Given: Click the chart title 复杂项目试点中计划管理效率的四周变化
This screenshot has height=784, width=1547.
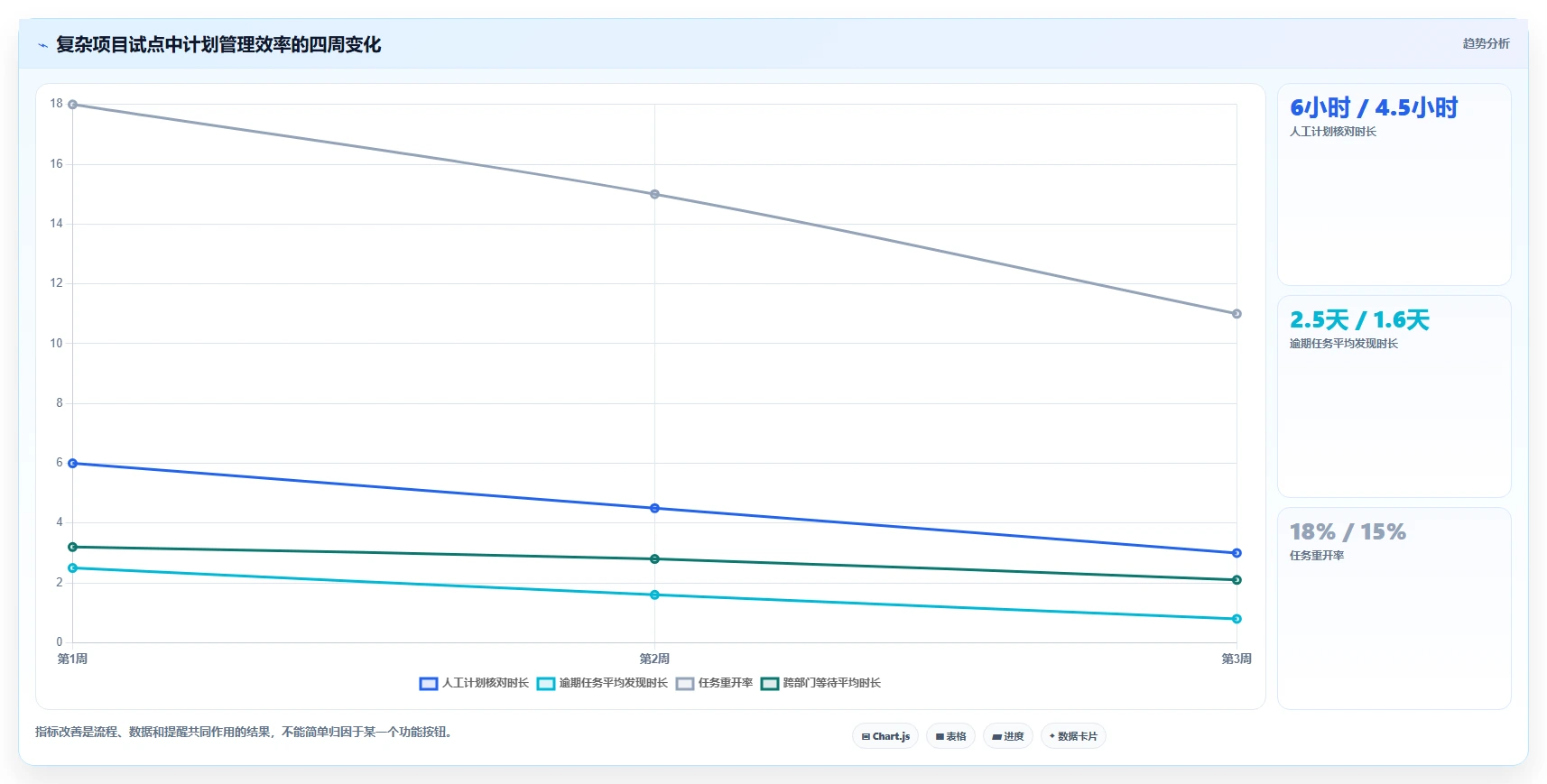Looking at the screenshot, I should coord(218,45).
